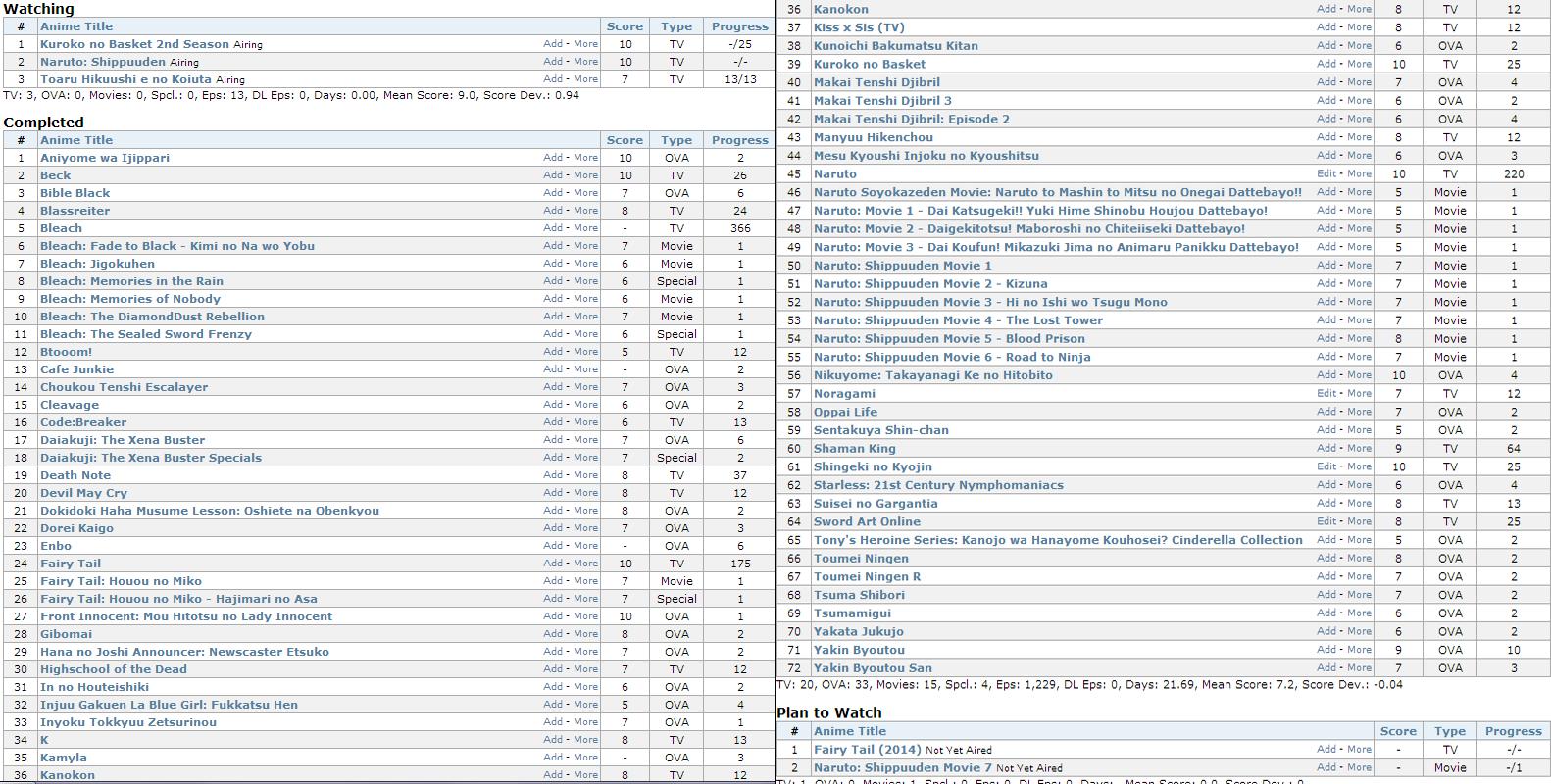
Task: Click the Plan to Watch Progress header
Action: 1514,731
